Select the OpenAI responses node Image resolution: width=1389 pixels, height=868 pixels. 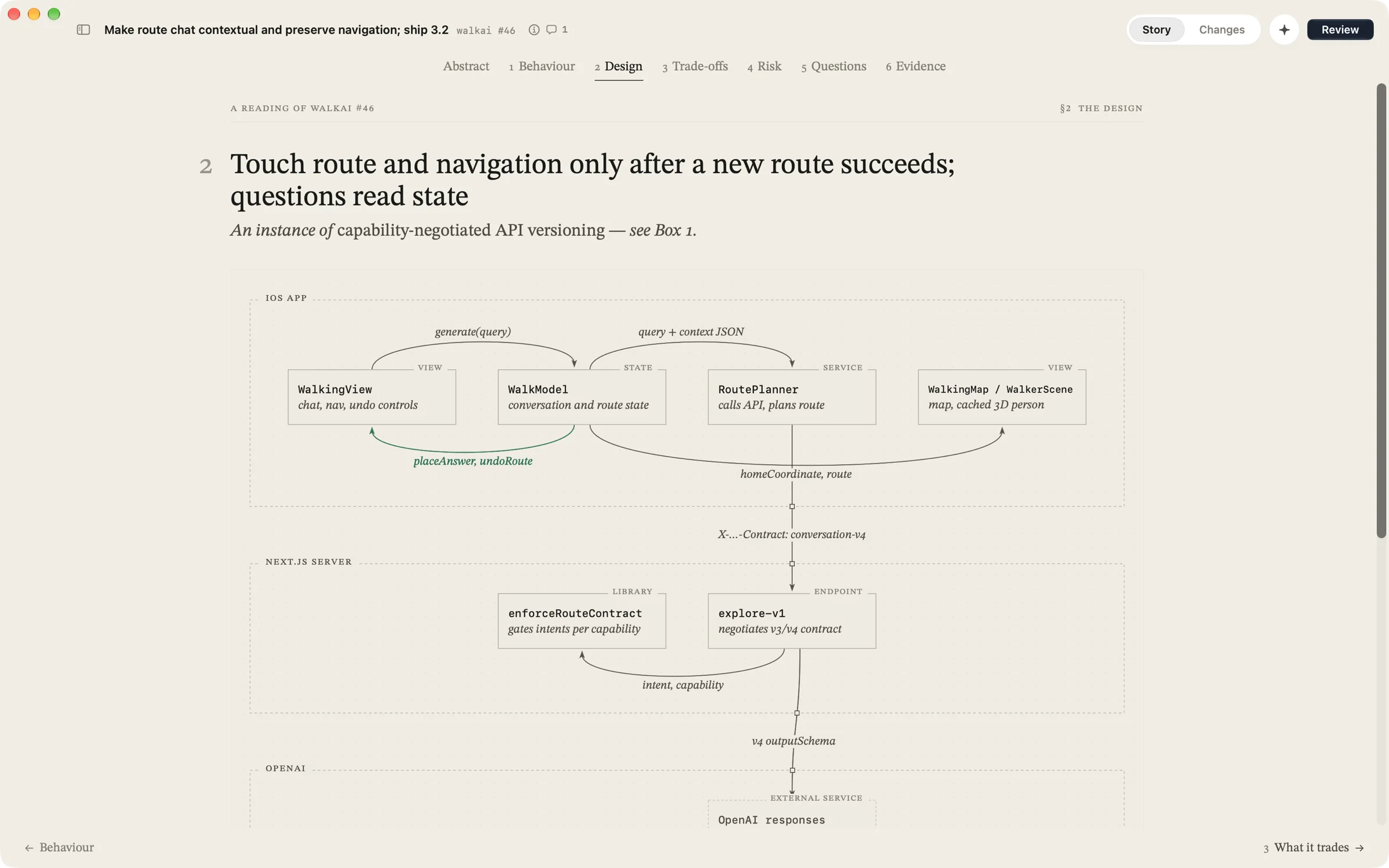[x=792, y=814]
